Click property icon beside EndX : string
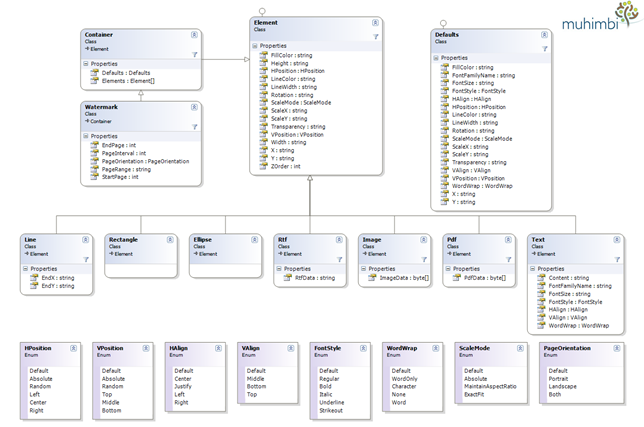Screen dimensions: 644x427 pos(34,278)
